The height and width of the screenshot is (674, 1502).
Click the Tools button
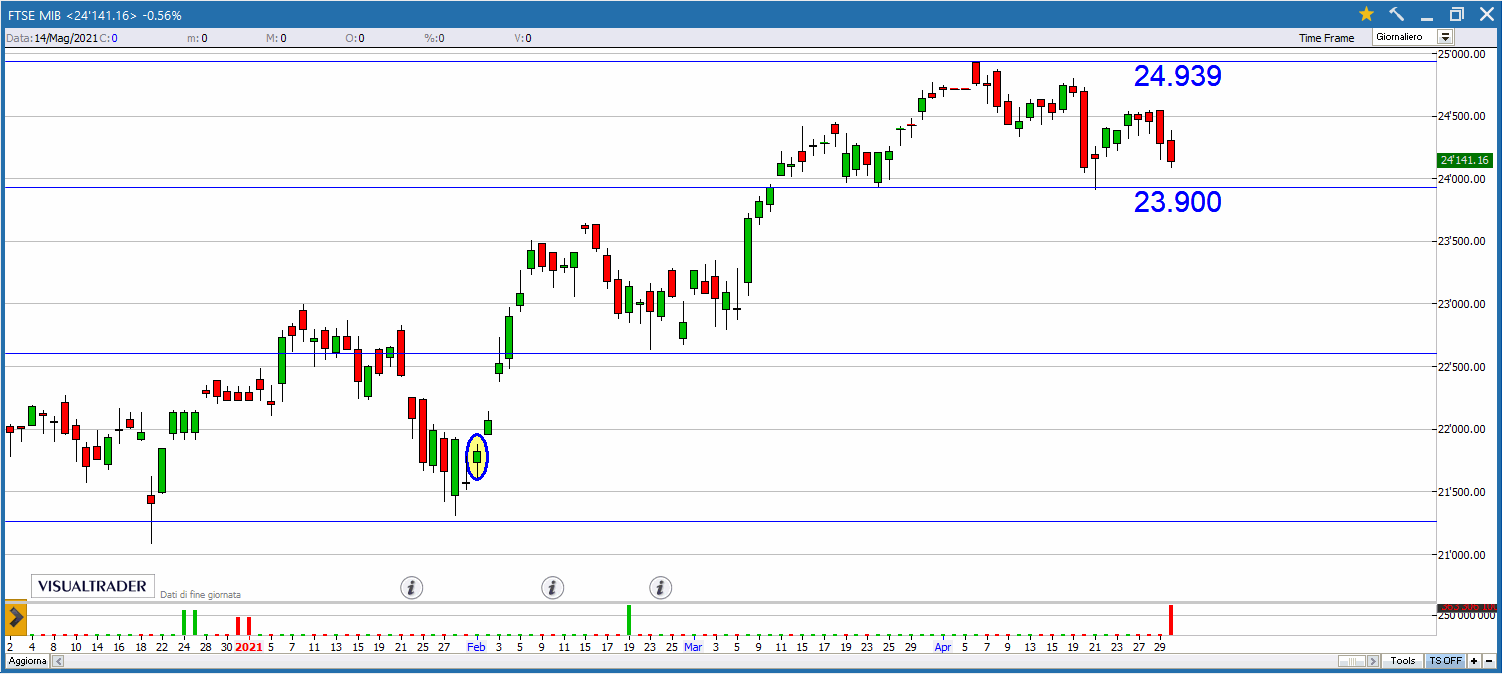1402,661
